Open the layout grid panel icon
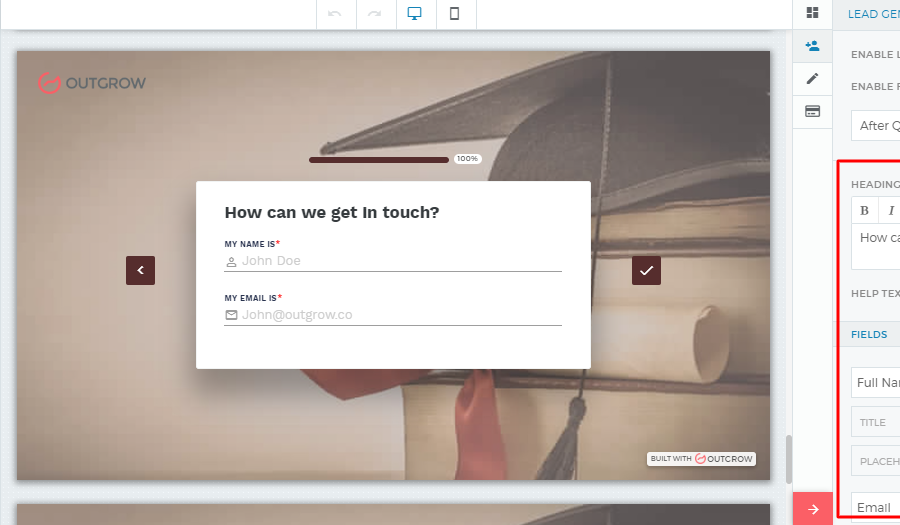 (812, 13)
